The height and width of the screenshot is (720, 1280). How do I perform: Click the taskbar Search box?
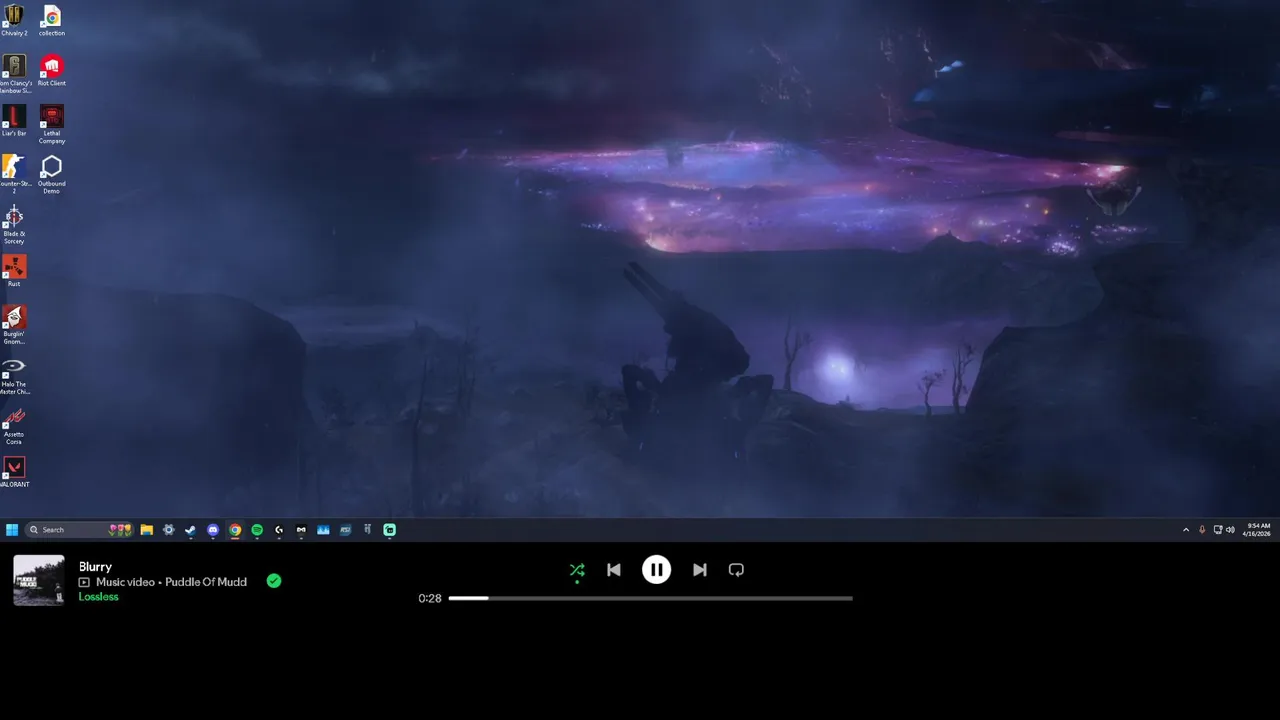click(79, 530)
